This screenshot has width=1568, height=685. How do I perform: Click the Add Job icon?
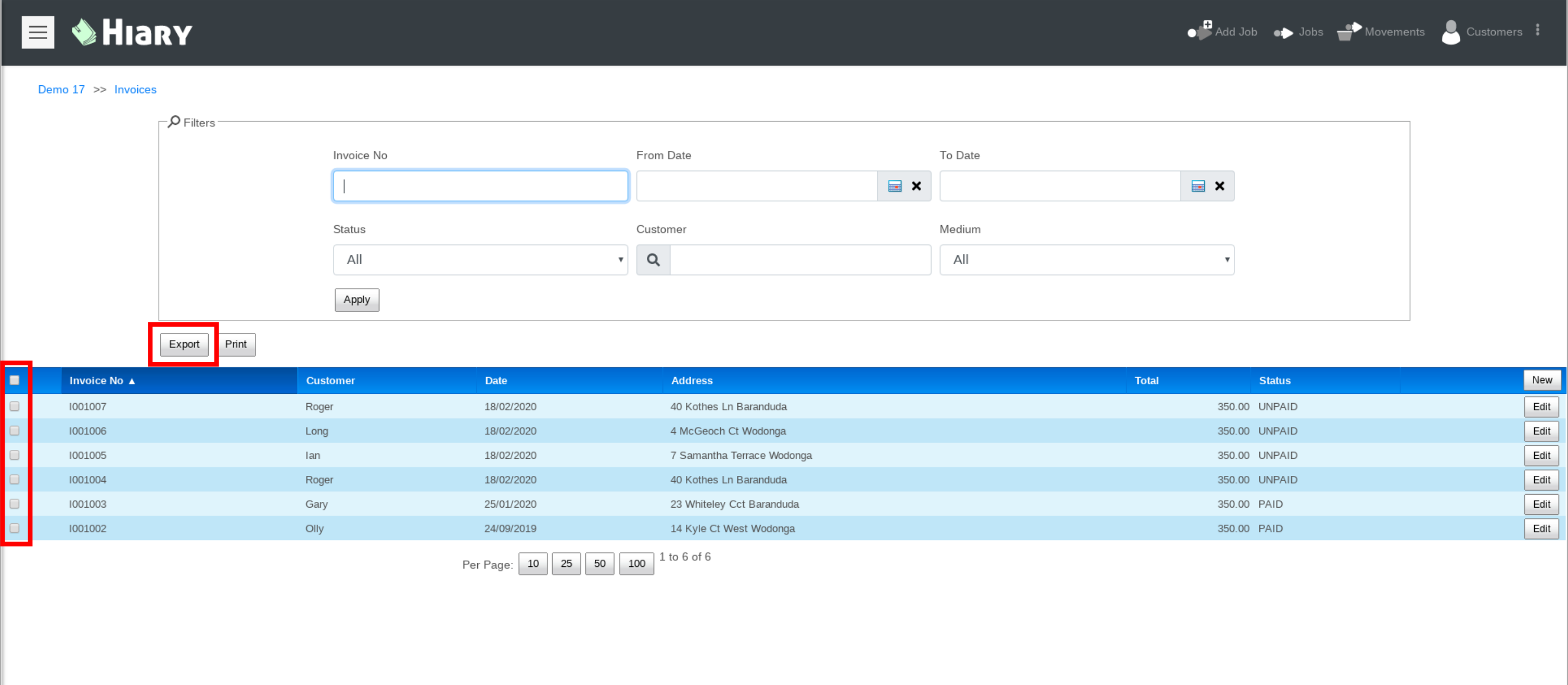coord(1199,31)
